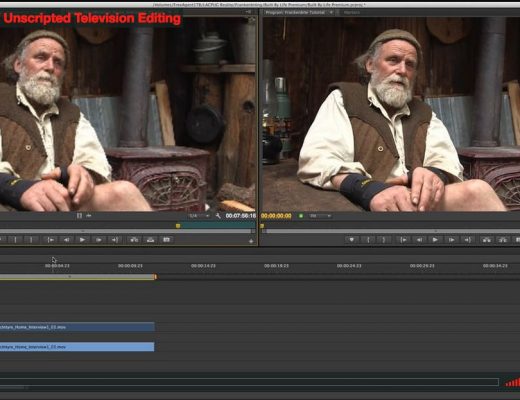Mark Out in the Source monitor

point(31,240)
